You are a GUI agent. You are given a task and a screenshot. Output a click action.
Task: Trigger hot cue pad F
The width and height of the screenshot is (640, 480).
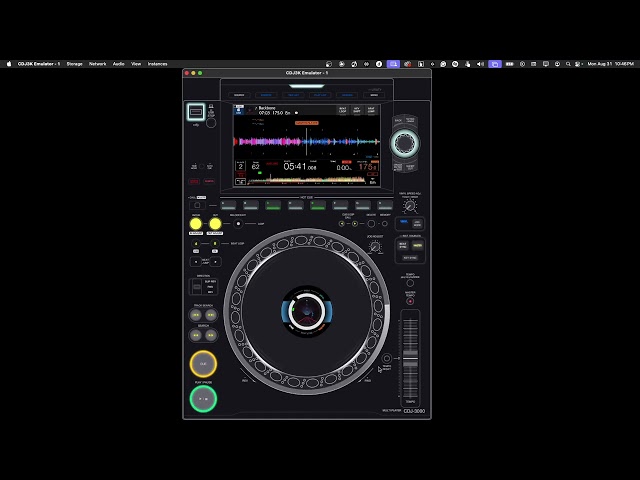[x=340, y=205]
